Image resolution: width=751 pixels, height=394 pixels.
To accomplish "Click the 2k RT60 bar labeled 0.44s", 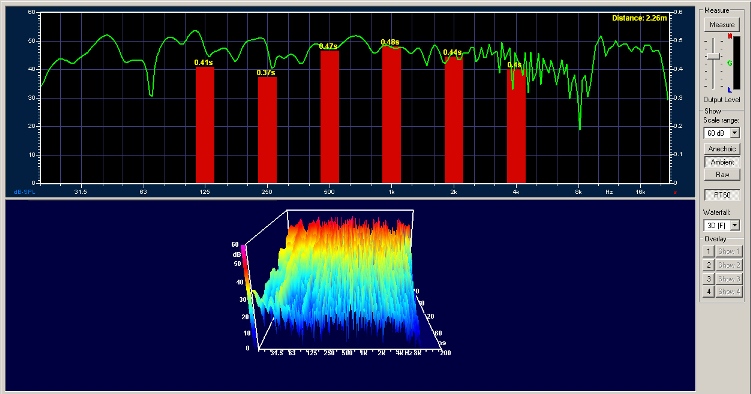I will pyautogui.click(x=454, y=120).
